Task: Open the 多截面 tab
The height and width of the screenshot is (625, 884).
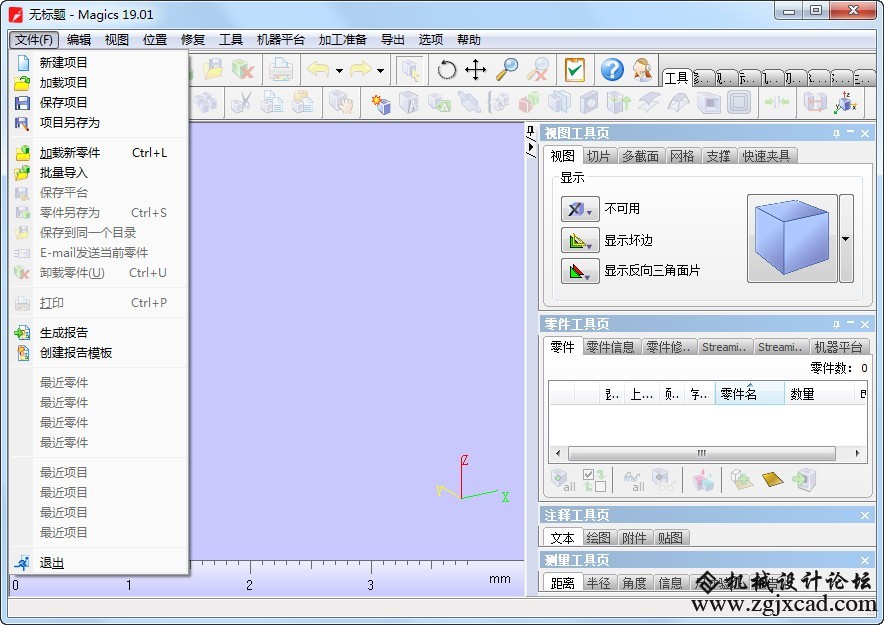Action: point(640,156)
